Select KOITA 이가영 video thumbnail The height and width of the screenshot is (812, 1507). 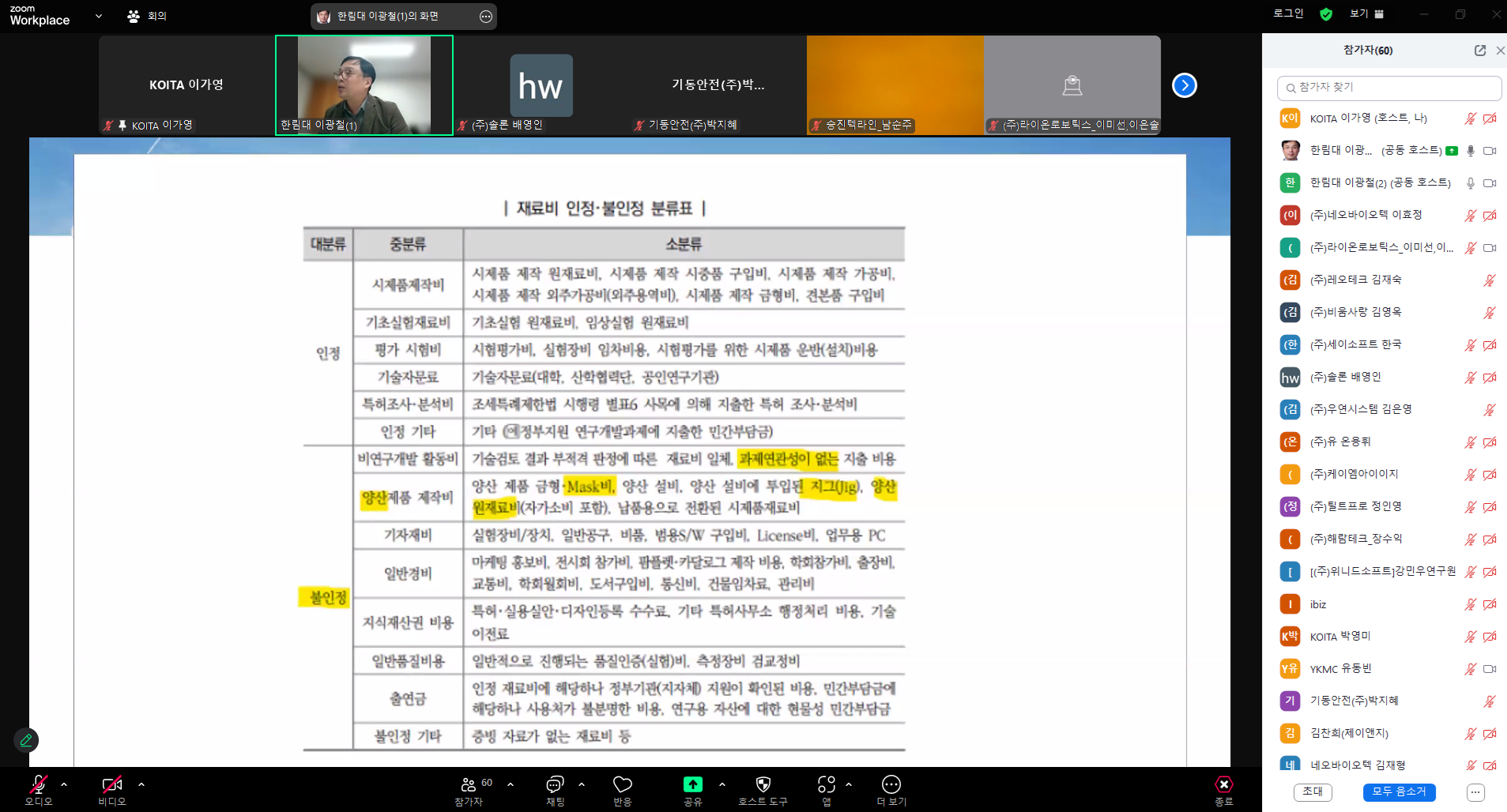[x=186, y=85]
